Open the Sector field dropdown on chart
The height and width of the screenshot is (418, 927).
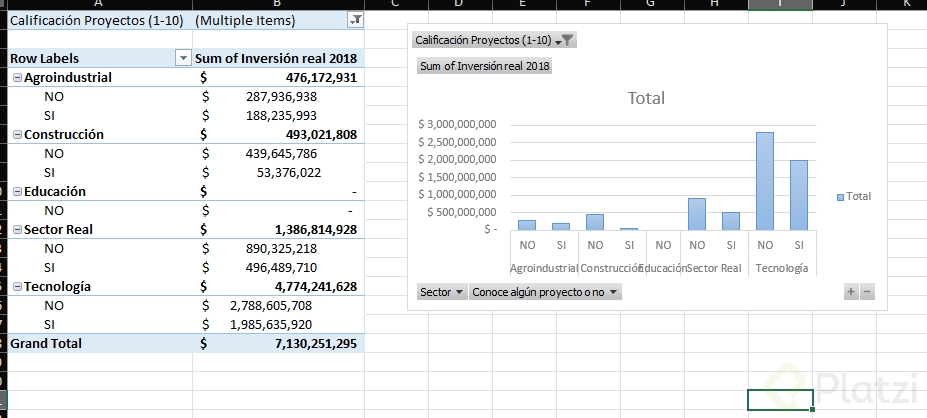(x=442, y=292)
